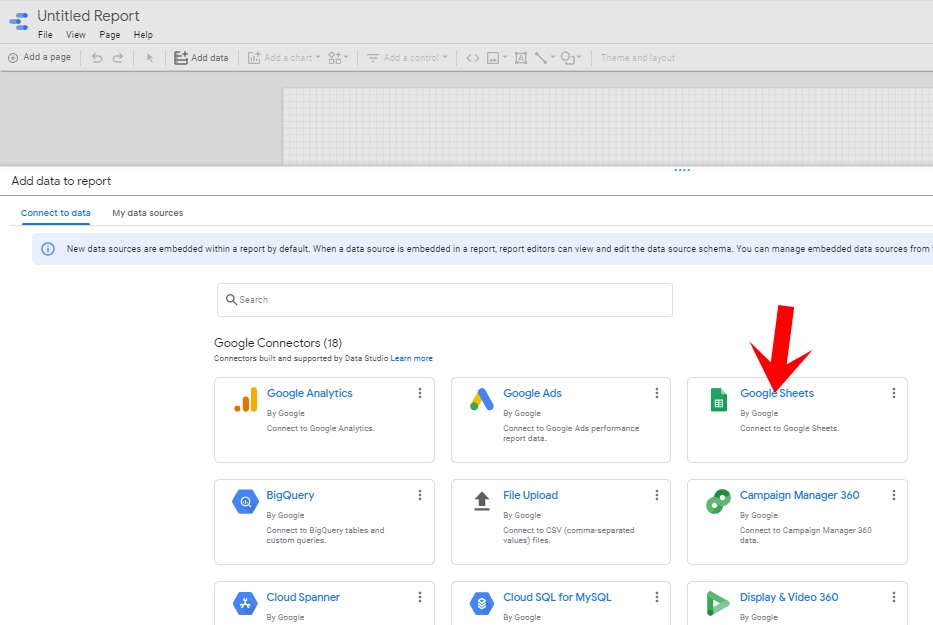Switch to My data sources tab
Screen dimensions: 933x625
click(148, 213)
